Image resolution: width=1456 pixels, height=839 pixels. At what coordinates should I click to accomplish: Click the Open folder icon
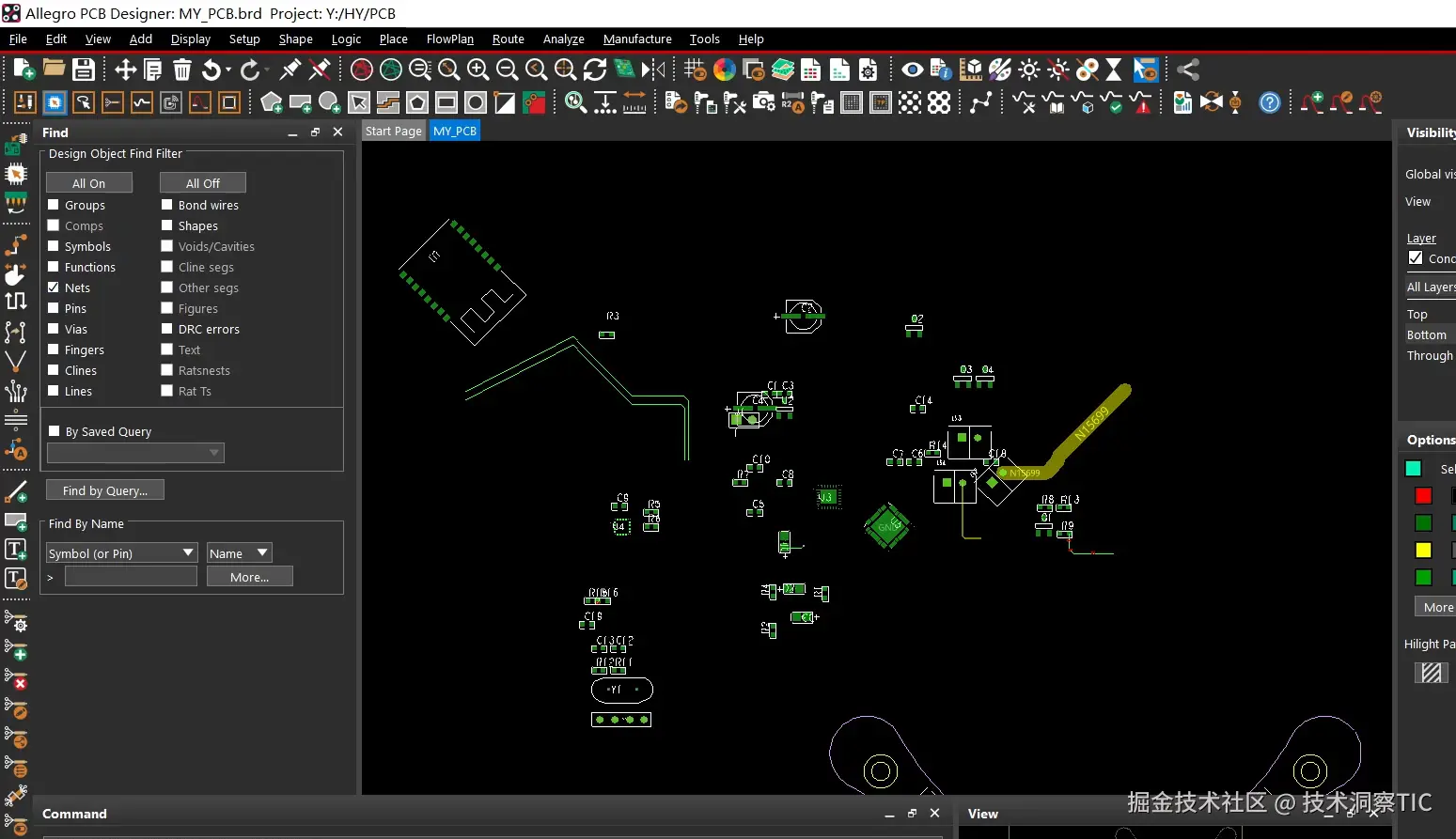55,70
